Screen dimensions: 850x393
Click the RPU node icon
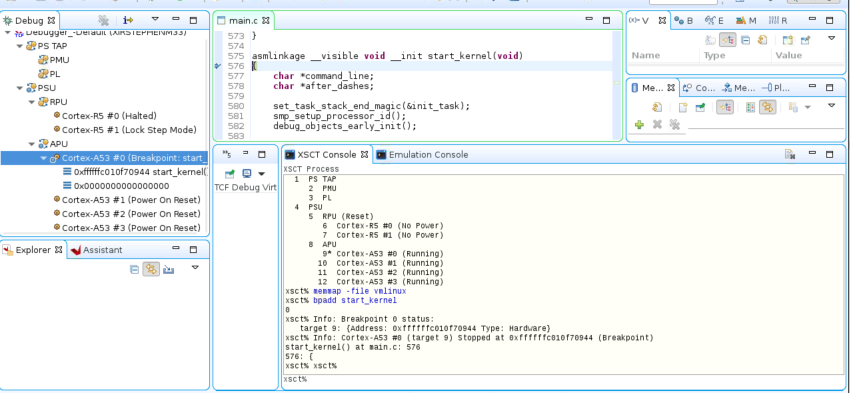(43, 102)
